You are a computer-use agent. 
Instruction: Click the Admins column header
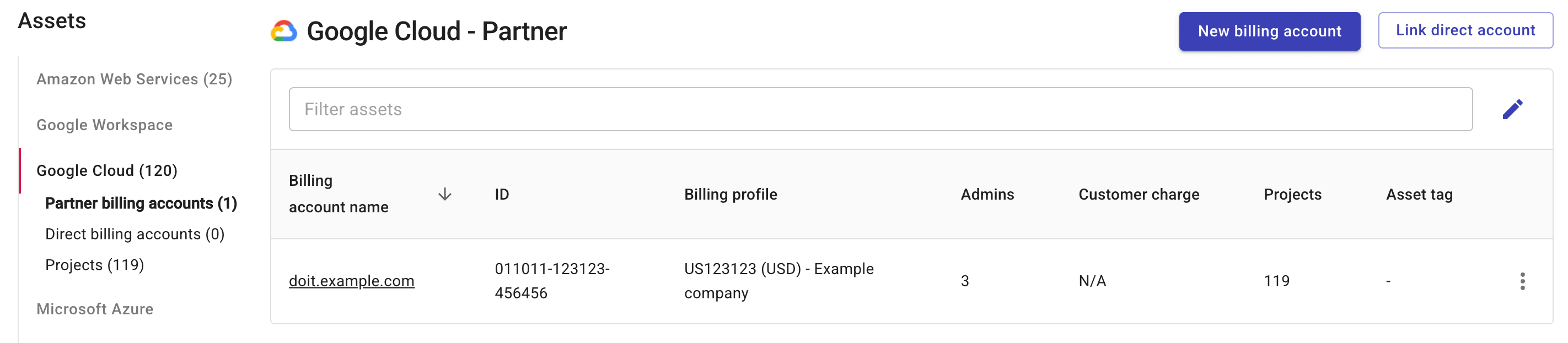tap(987, 194)
